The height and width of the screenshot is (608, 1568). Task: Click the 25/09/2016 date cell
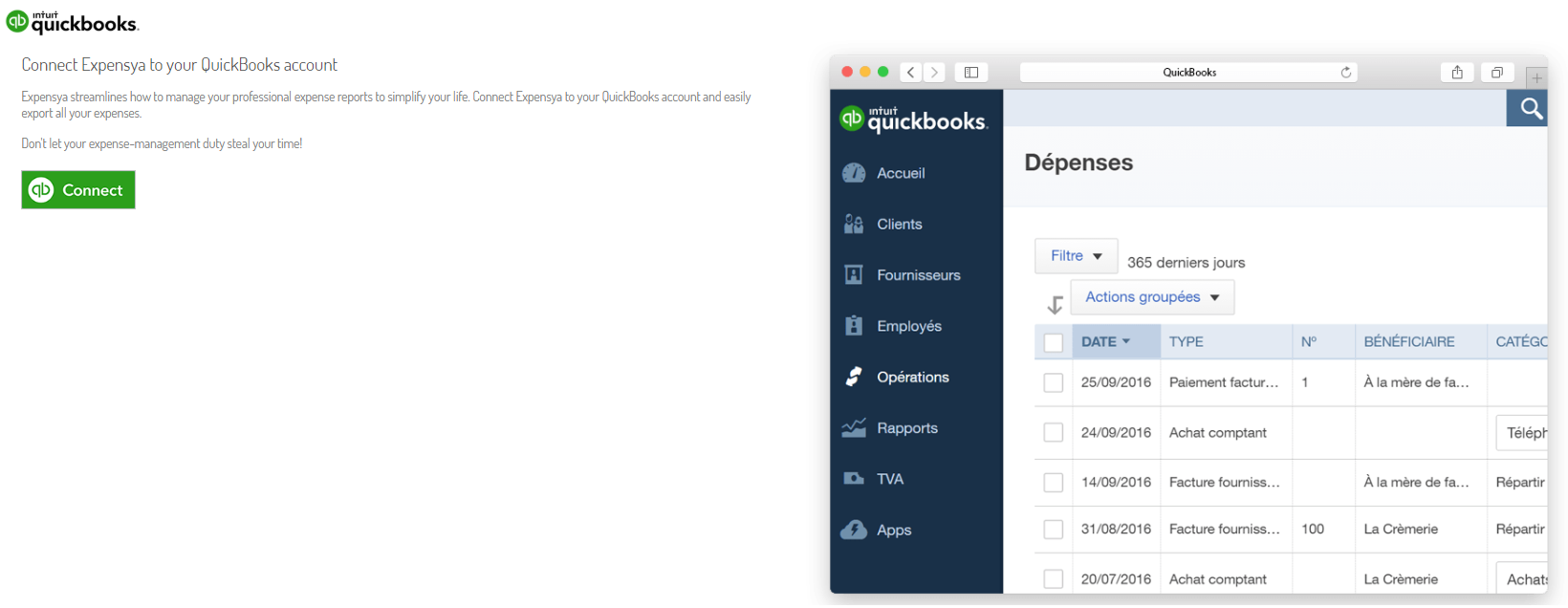coord(1116,382)
